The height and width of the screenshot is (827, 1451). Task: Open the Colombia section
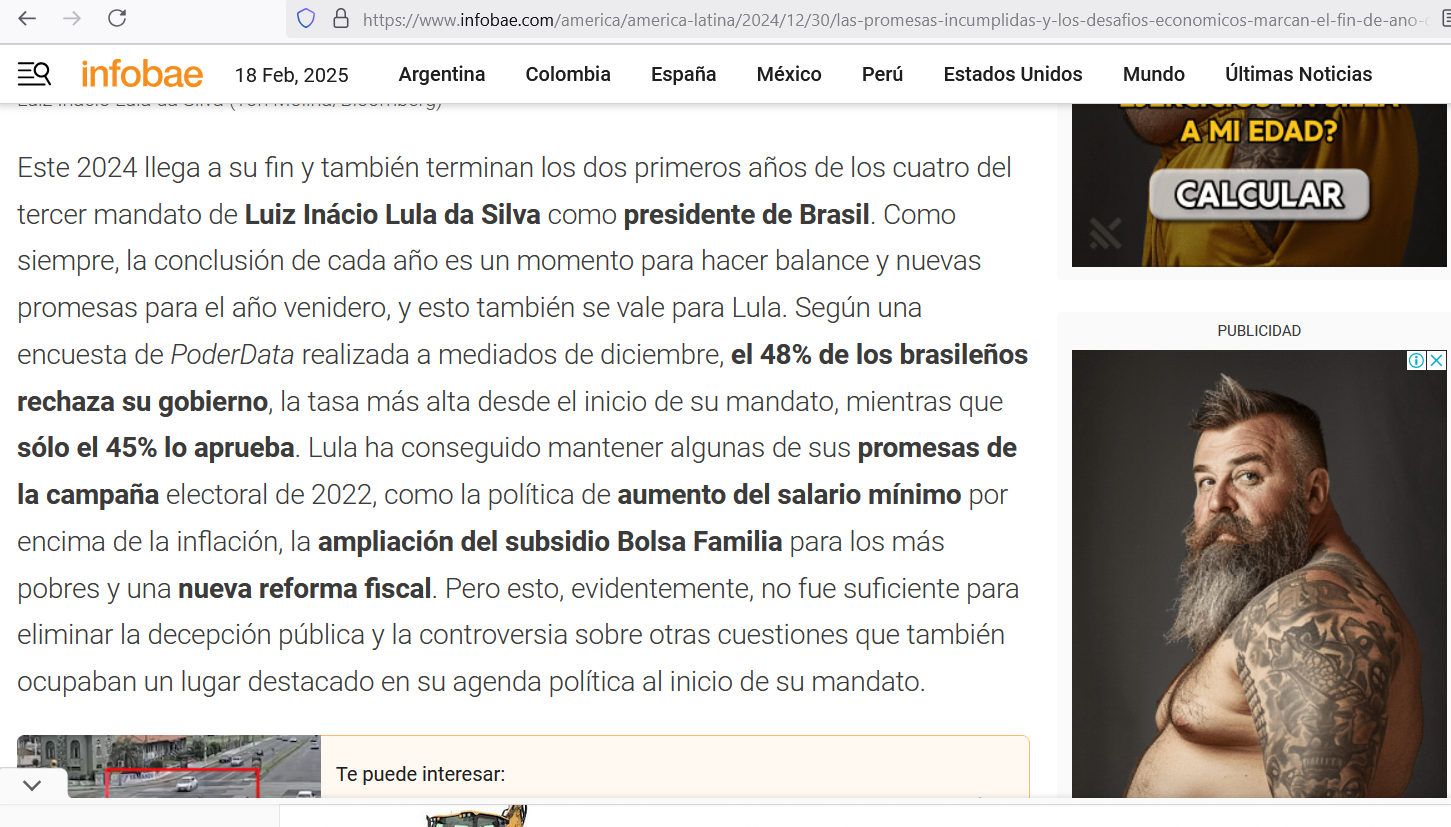pos(568,74)
